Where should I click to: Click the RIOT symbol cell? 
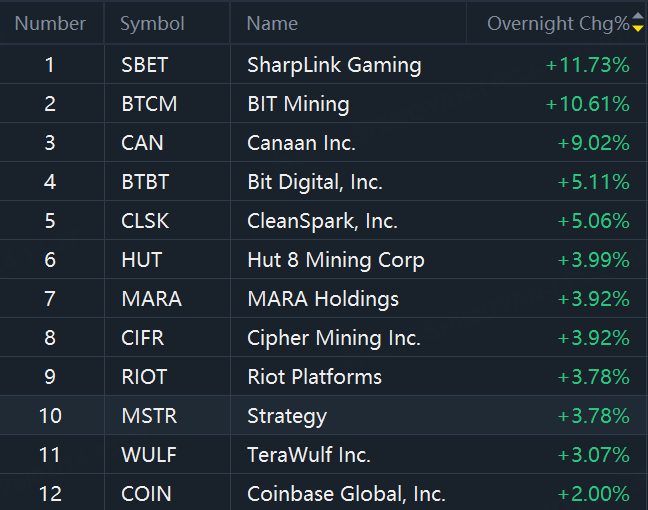click(144, 377)
